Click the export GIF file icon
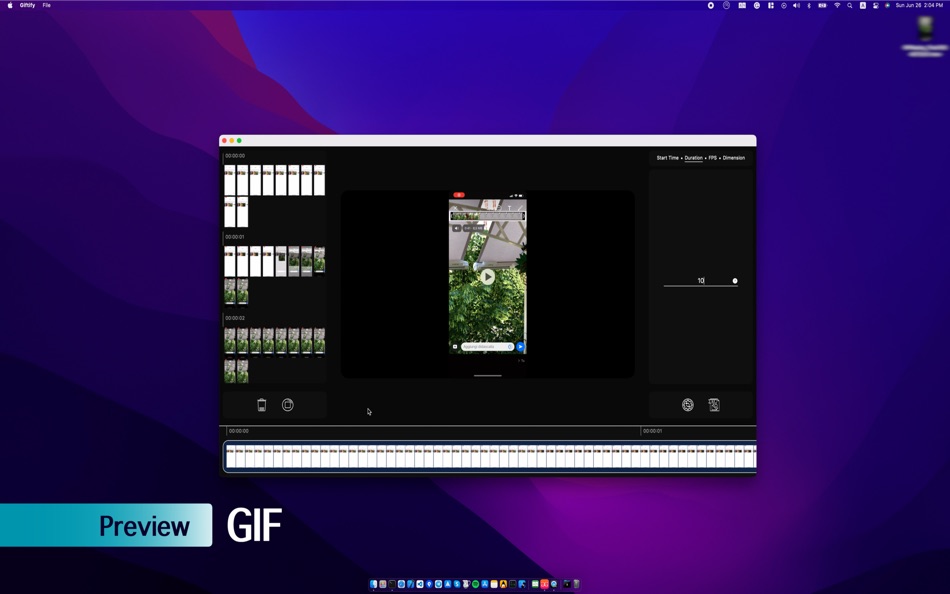This screenshot has height=594, width=950. [x=714, y=405]
